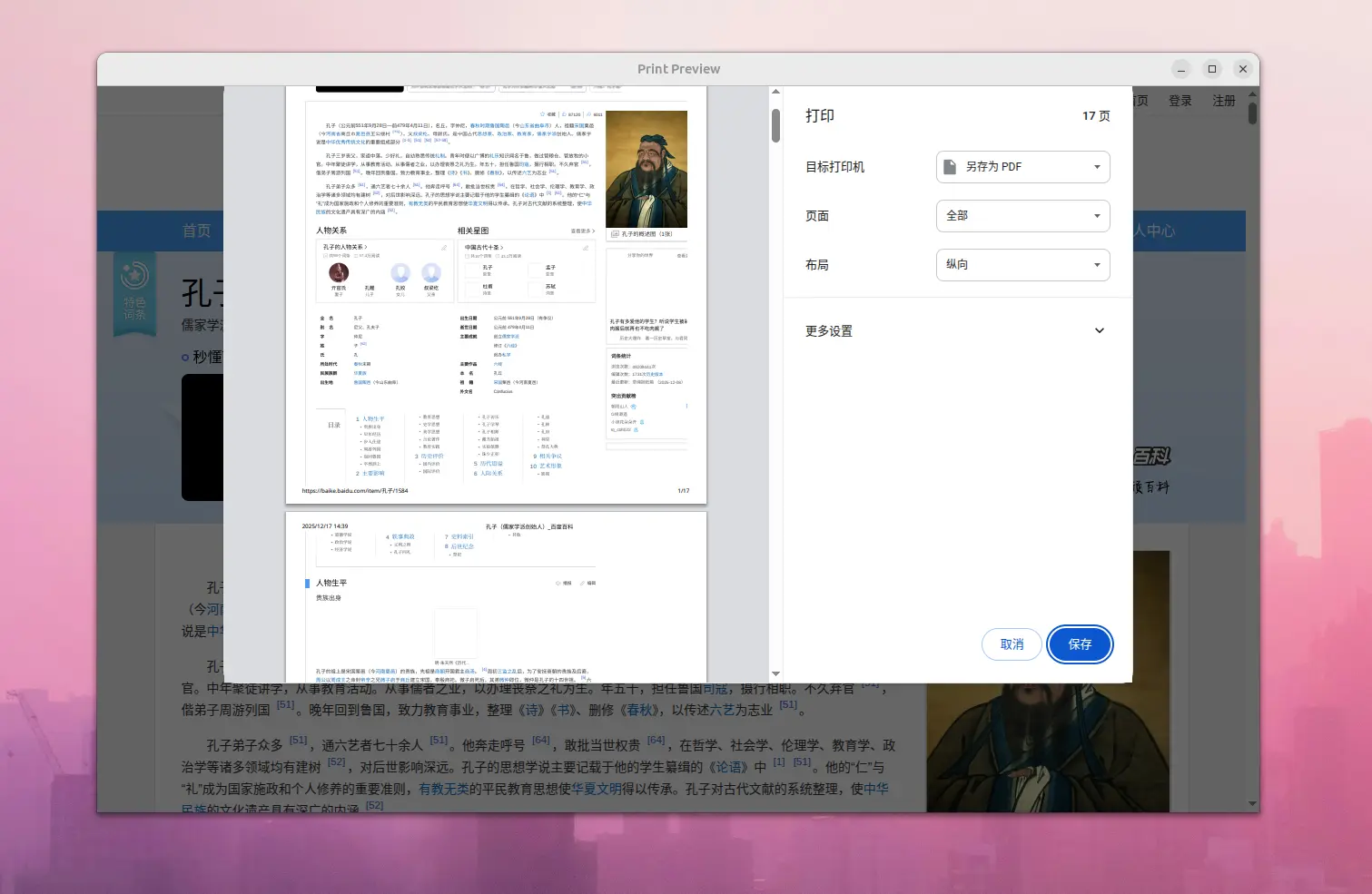The image size is (1372, 894).
Task: Open the 有教无类 link
Action: click(x=444, y=789)
